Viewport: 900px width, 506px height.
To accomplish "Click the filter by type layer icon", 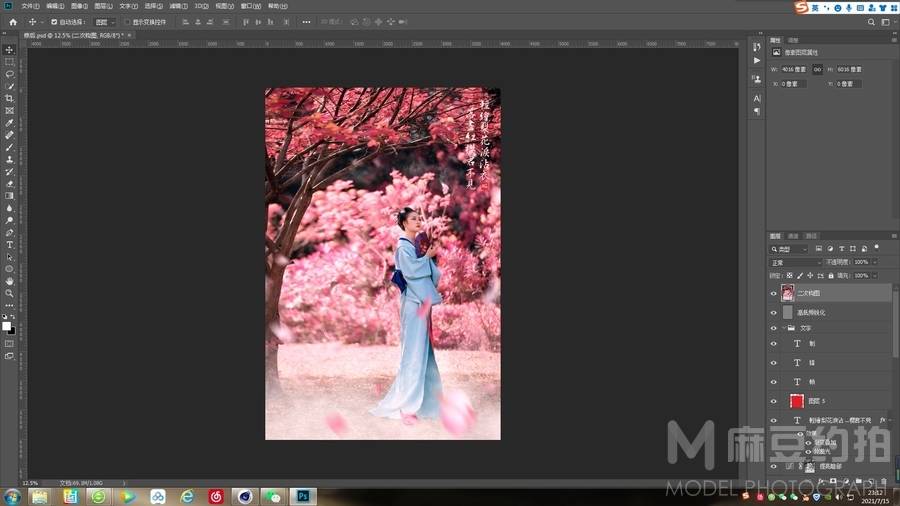I will pyautogui.click(x=841, y=248).
